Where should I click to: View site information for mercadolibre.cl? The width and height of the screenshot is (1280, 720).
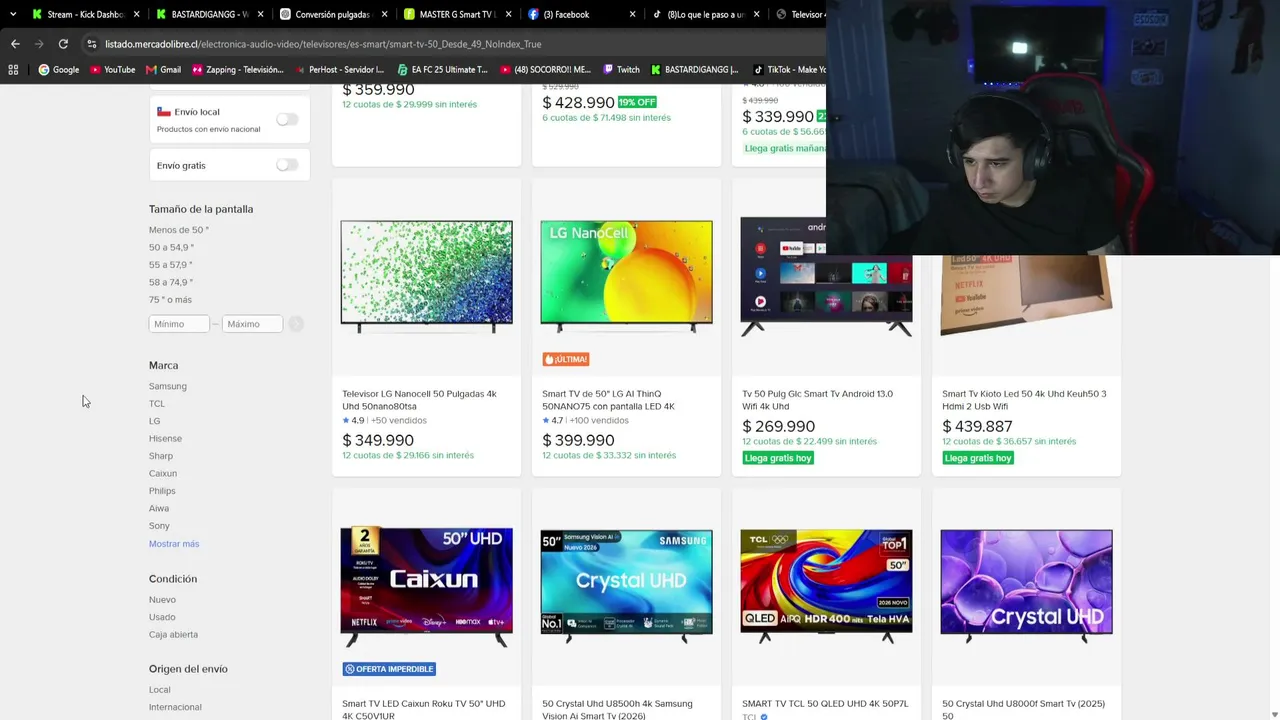92,44
